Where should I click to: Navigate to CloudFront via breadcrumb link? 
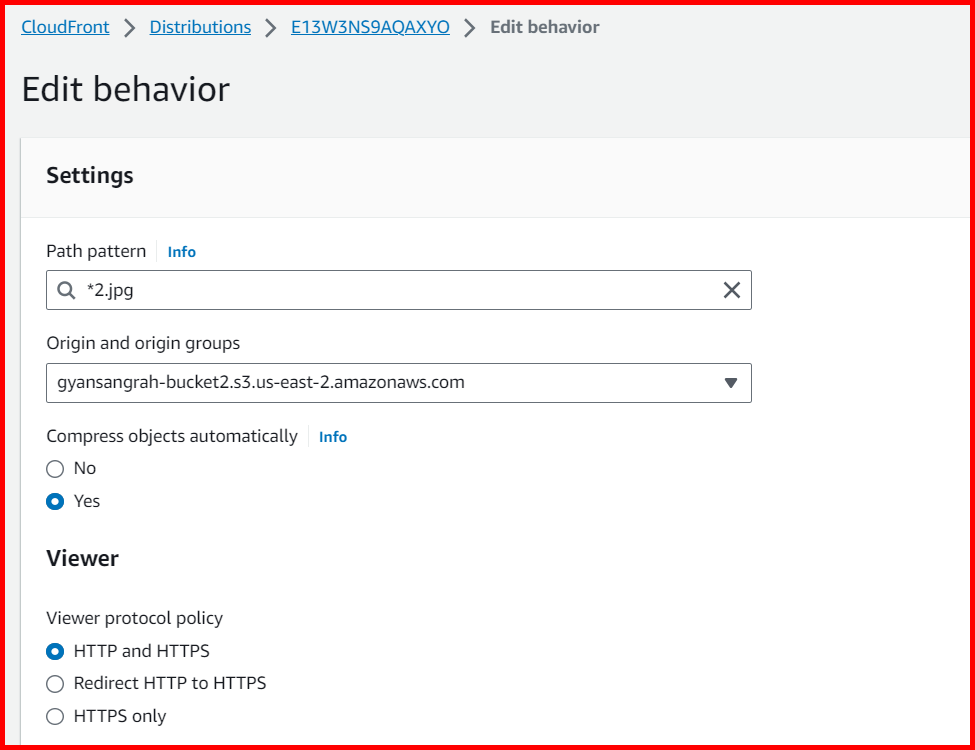click(65, 27)
